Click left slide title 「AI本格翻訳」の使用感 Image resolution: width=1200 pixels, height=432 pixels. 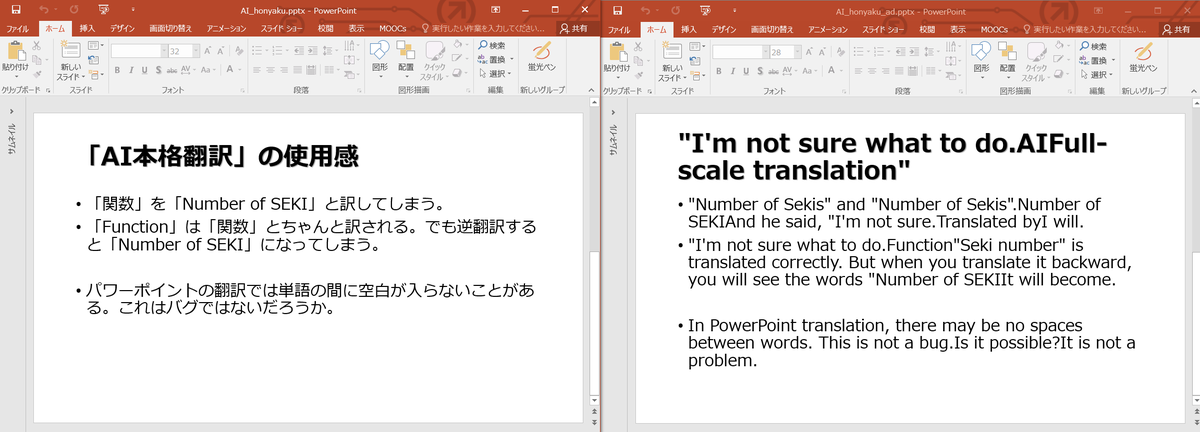click(220, 156)
